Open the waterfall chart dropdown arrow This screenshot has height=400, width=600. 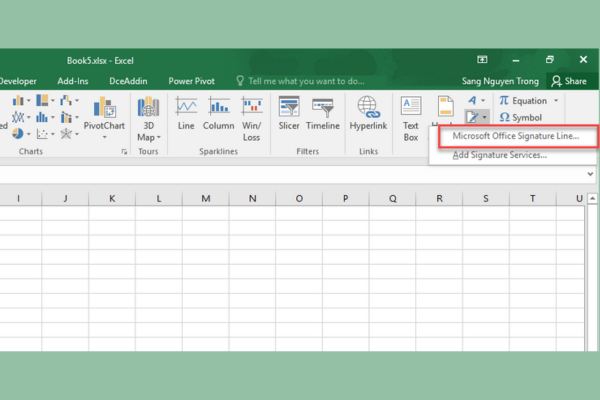pyautogui.click(x=77, y=101)
